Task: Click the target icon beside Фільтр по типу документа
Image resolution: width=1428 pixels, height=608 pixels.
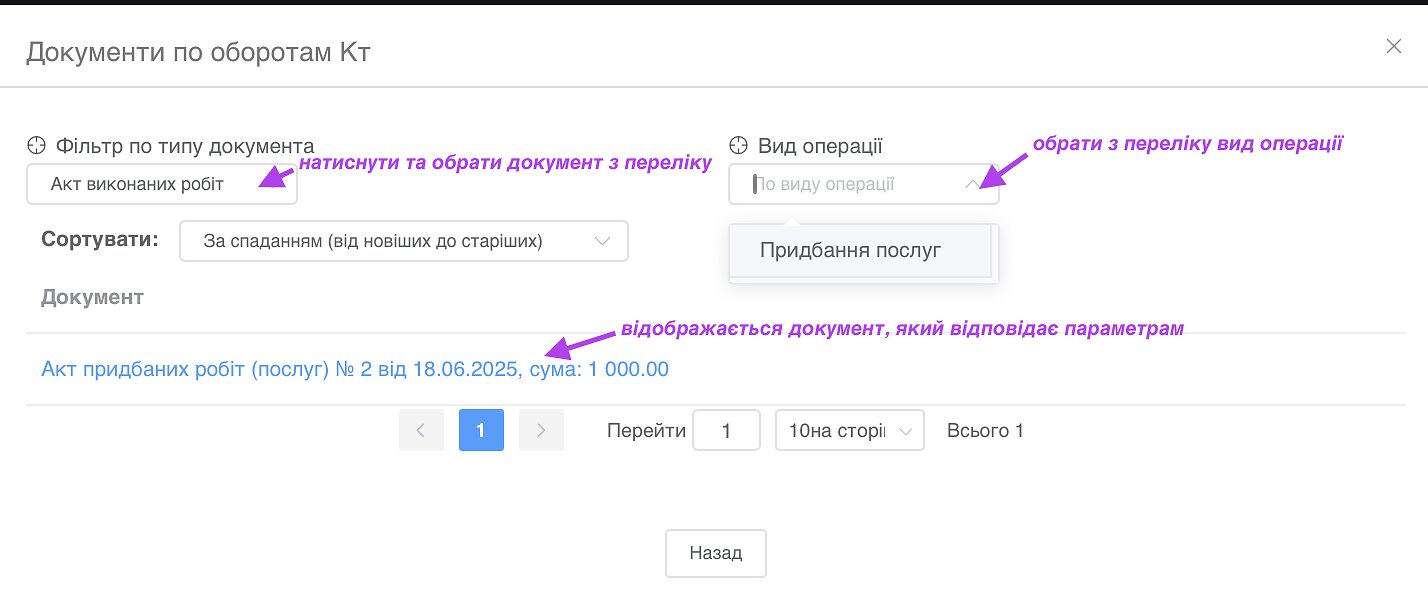Action: (x=37, y=146)
